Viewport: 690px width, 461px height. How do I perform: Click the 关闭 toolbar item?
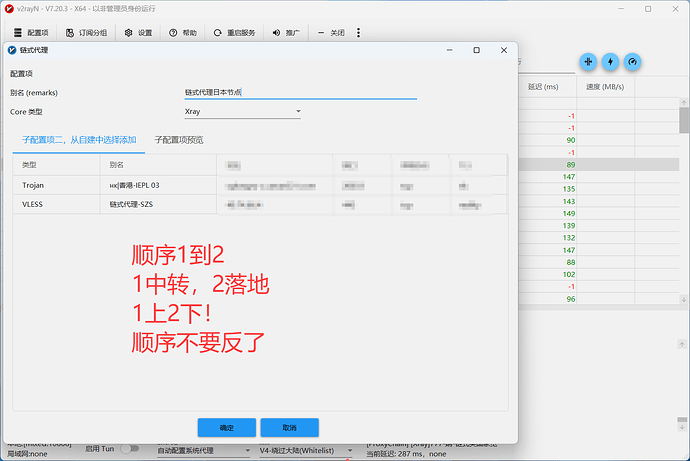[331, 33]
